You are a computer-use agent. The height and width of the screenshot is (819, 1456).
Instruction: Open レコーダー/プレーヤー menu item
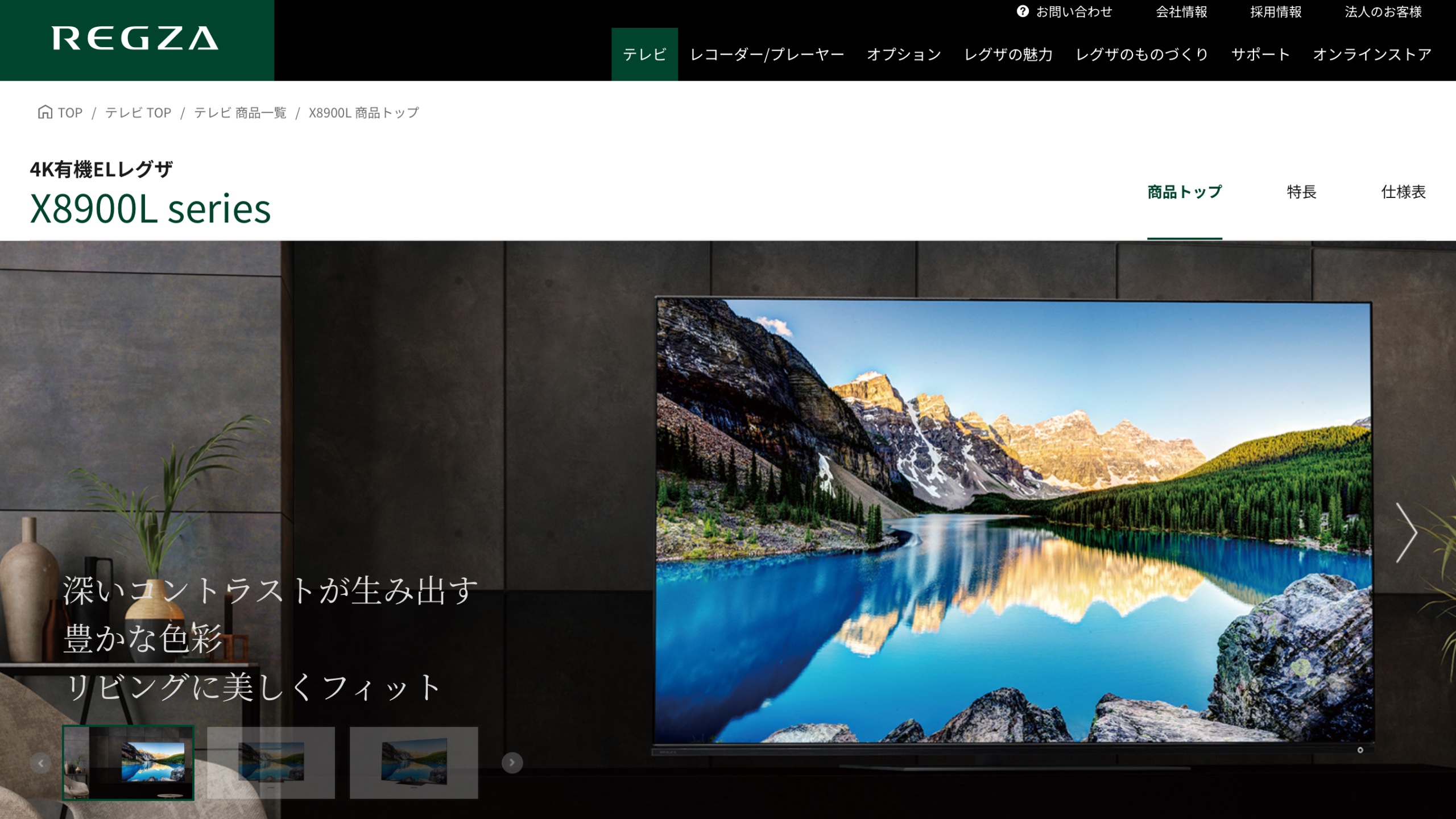tap(767, 55)
